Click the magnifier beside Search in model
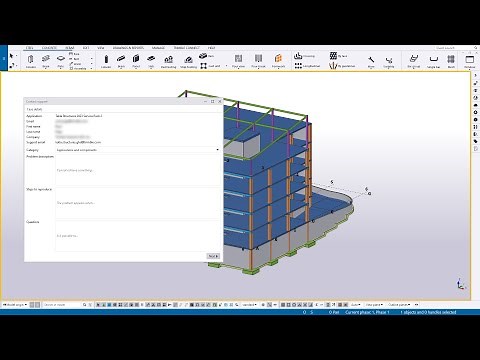The height and width of the screenshot is (360, 480). 84,305
